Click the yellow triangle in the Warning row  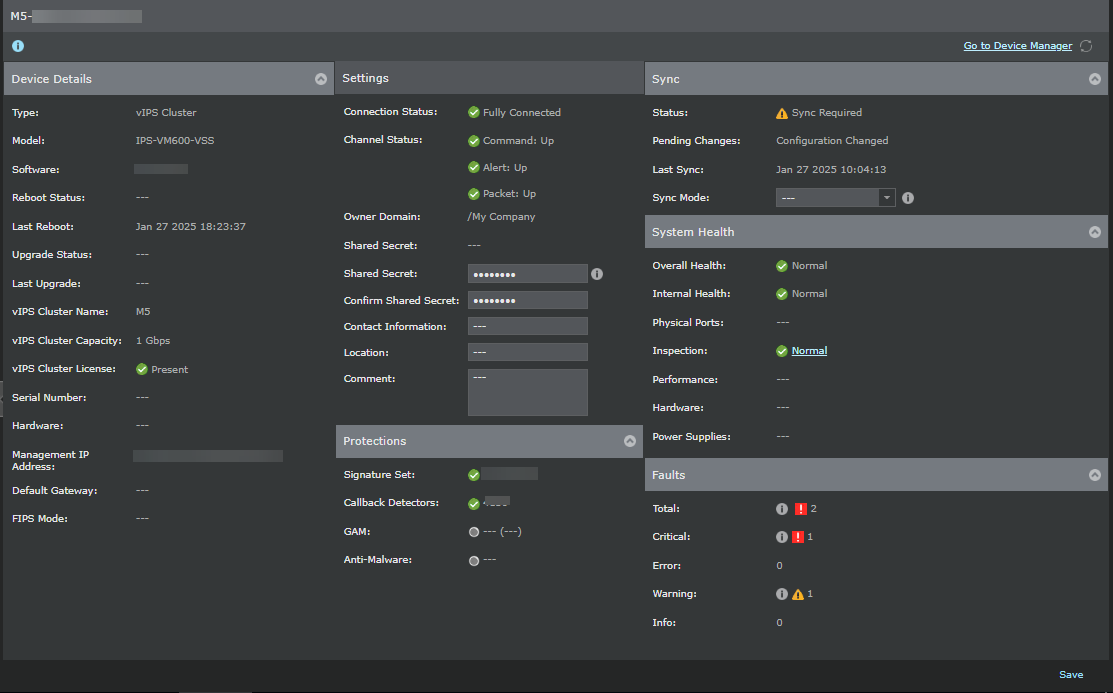[798, 594]
